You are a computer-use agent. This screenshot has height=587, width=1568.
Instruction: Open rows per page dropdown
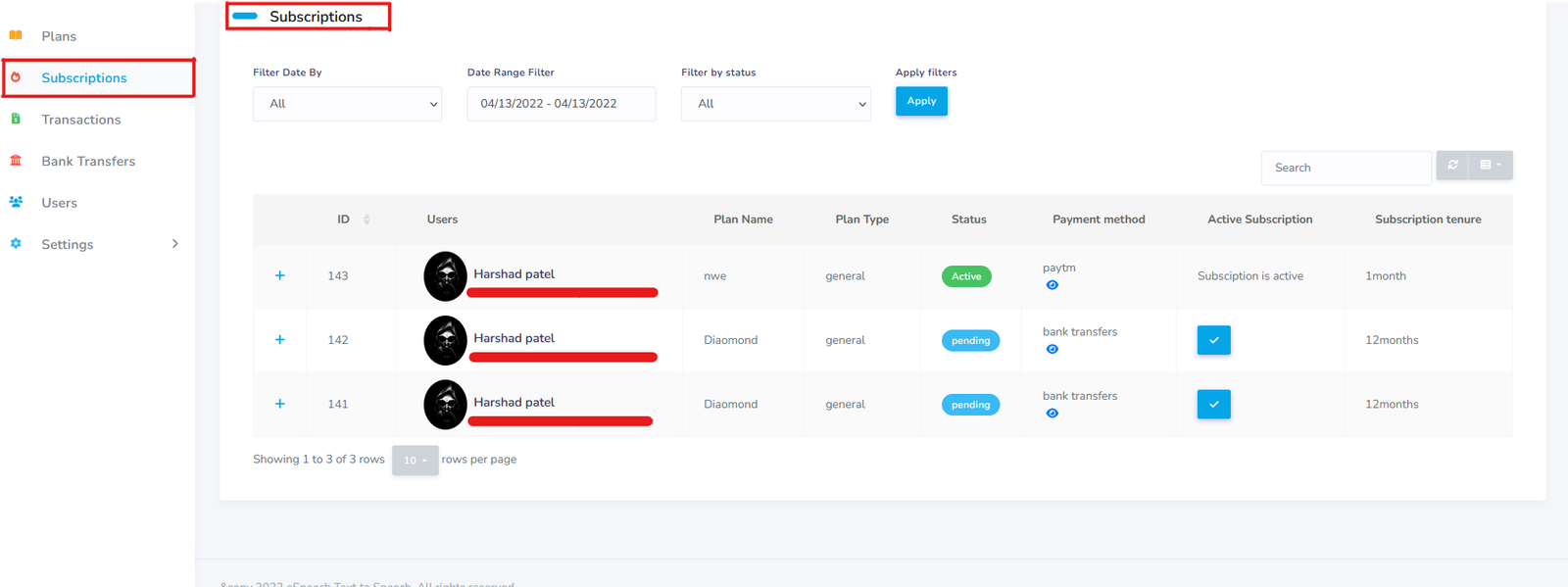tap(415, 460)
